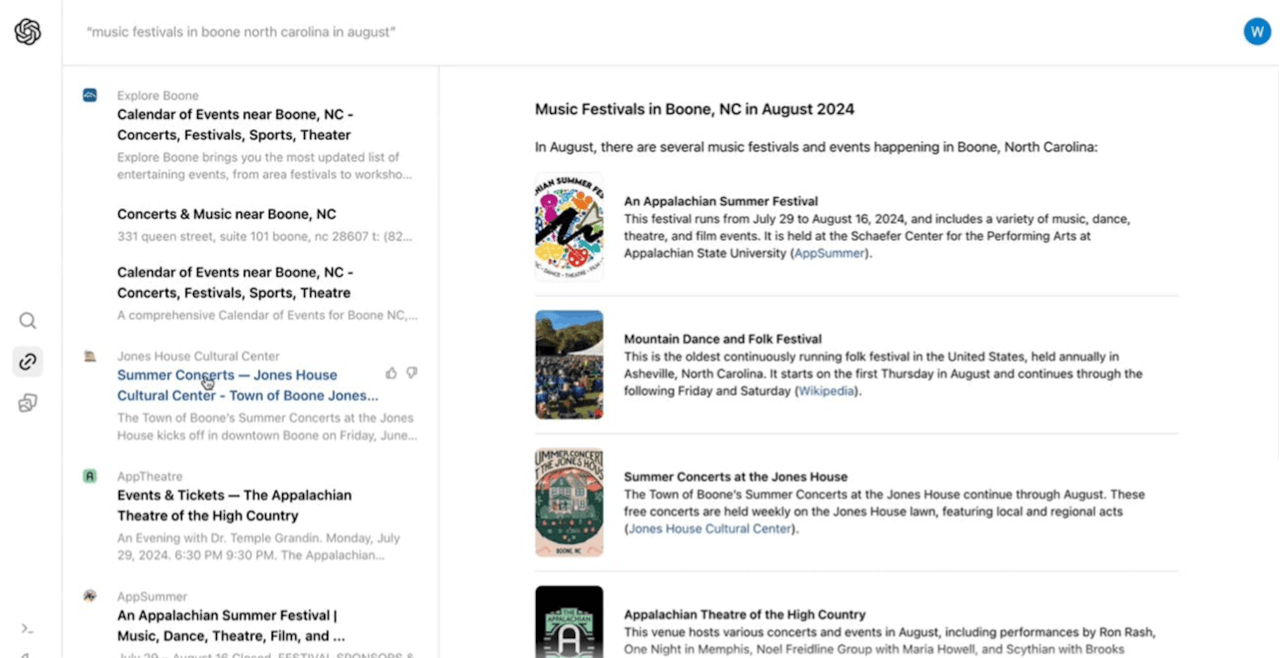Screen dimensions: 1280x658
Task: Open the AppSummer citation link
Action: click(x=831, y=253)
